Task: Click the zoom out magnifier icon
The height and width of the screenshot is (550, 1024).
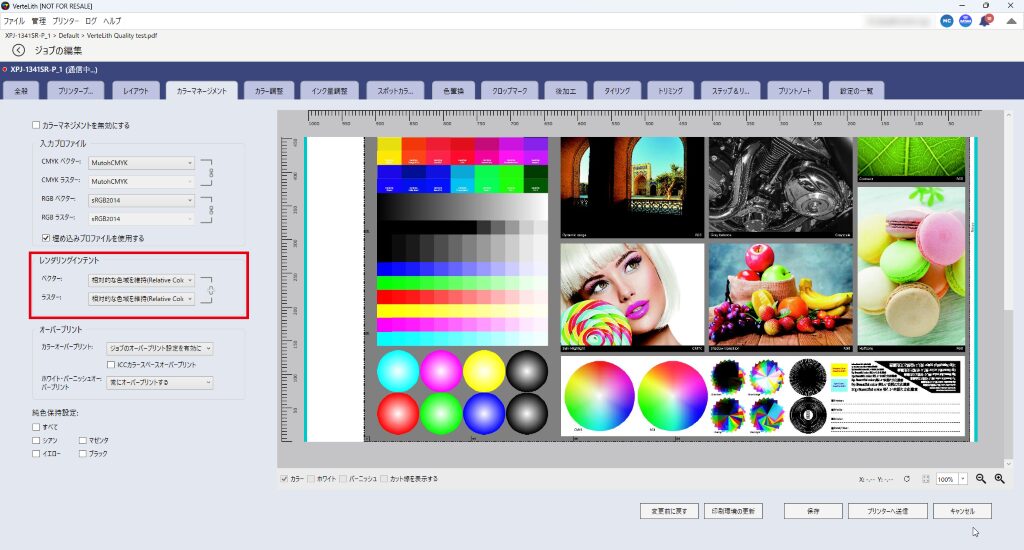Action: tap(980, 479)
